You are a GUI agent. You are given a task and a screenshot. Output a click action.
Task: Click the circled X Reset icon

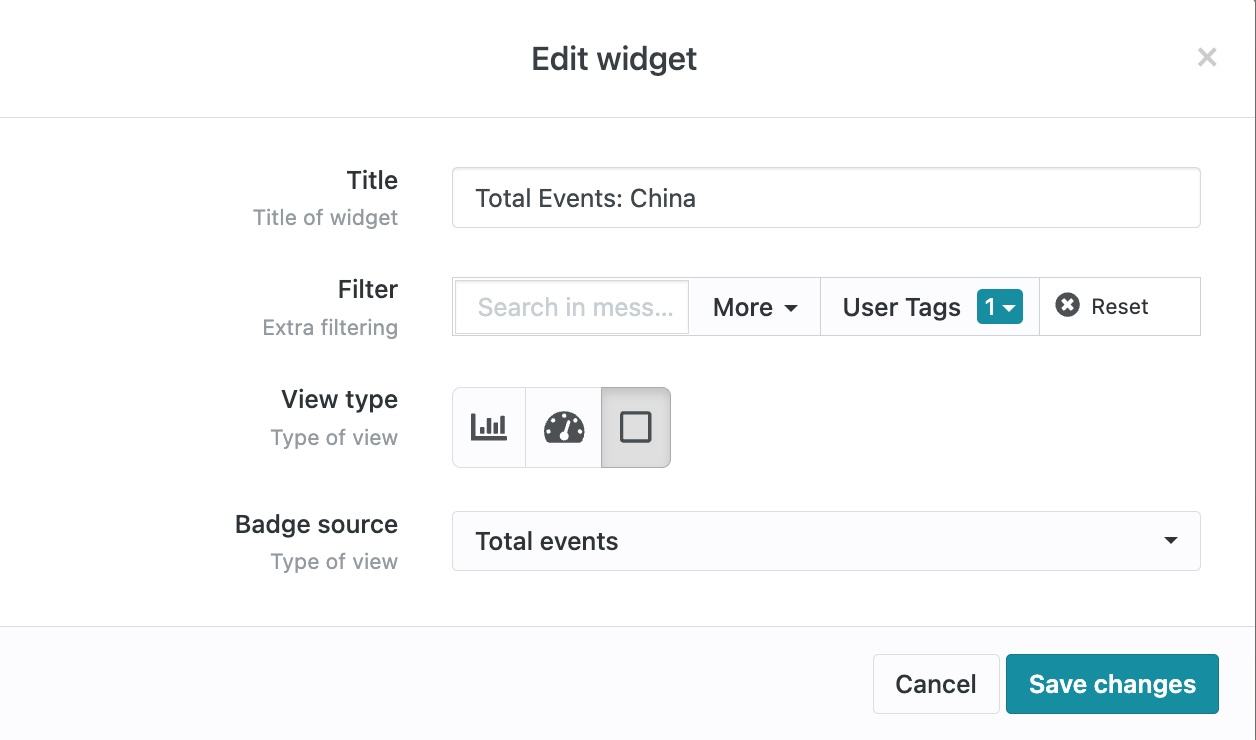[x=1068, y=306]
